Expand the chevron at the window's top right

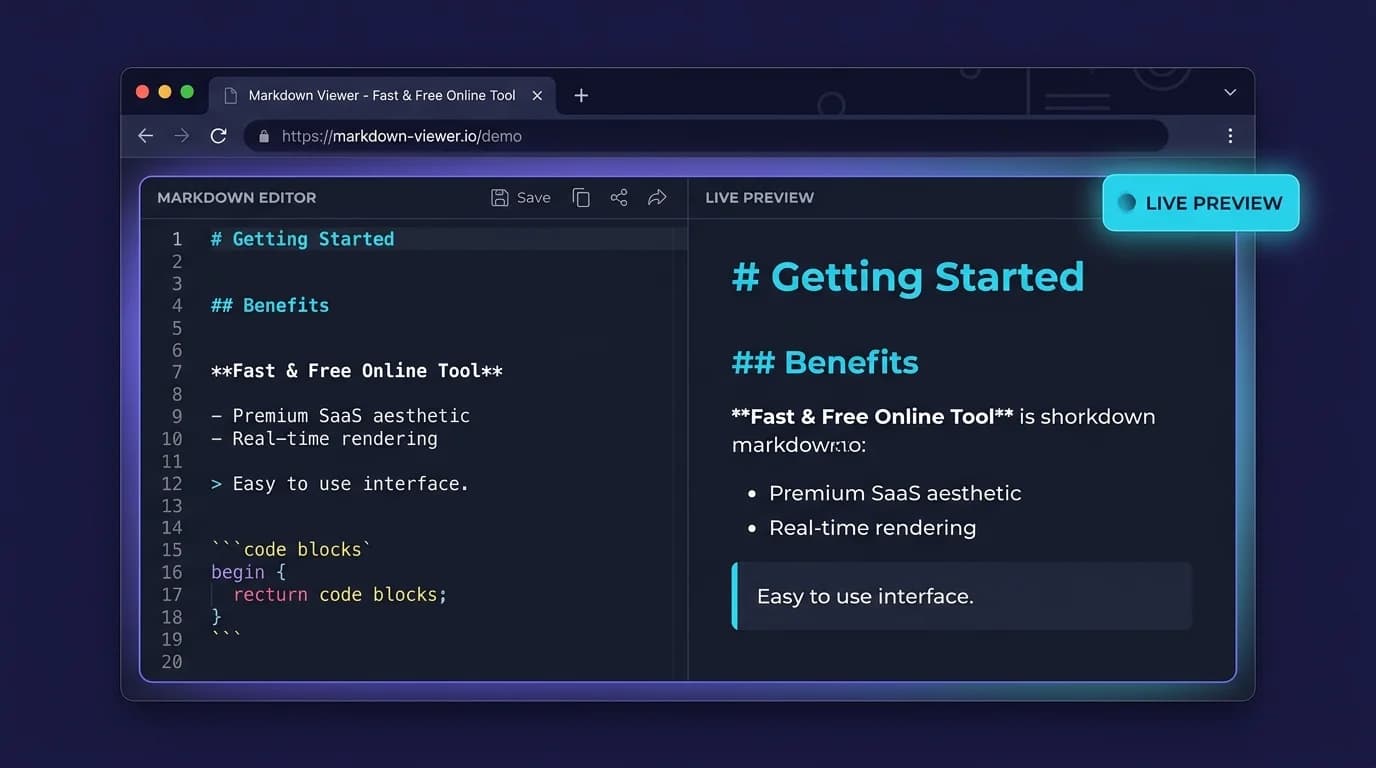tap(1229, 92)
